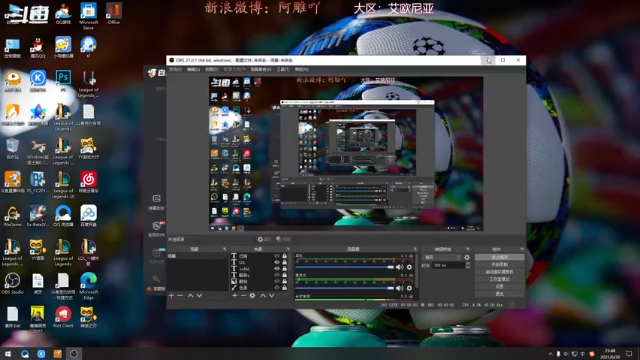Open the upper mixer channel gear settings
Viewport: 640px width, 360px height.
(x=409, y=267)
